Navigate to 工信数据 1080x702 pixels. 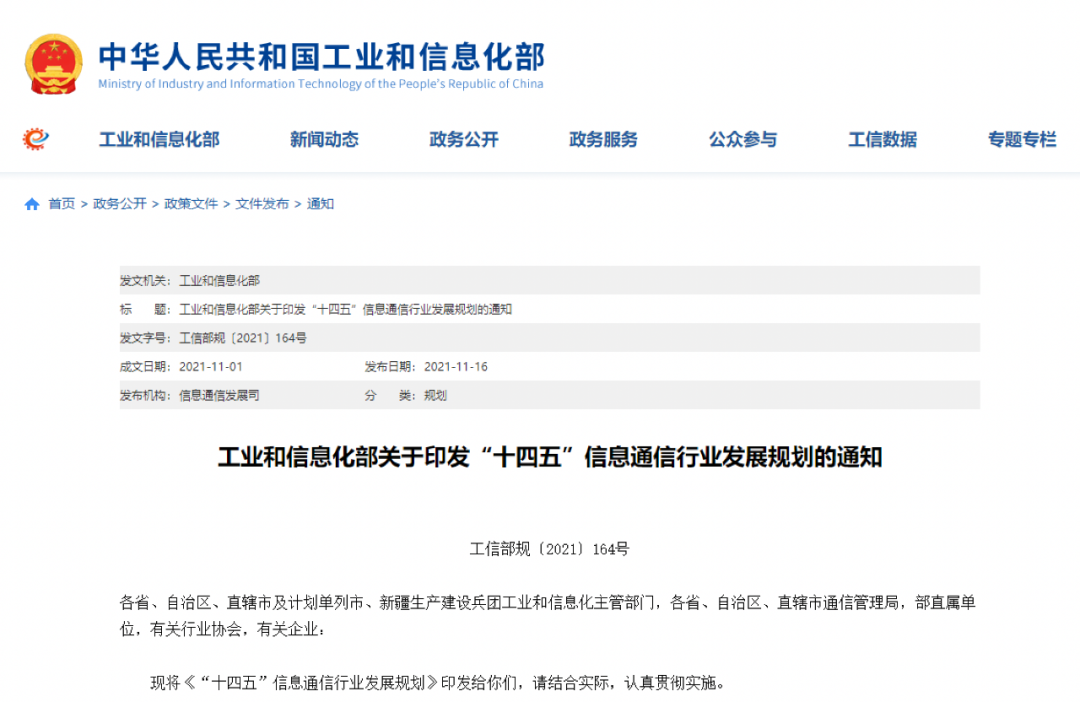pyautogui.click(x=883, y=140)
